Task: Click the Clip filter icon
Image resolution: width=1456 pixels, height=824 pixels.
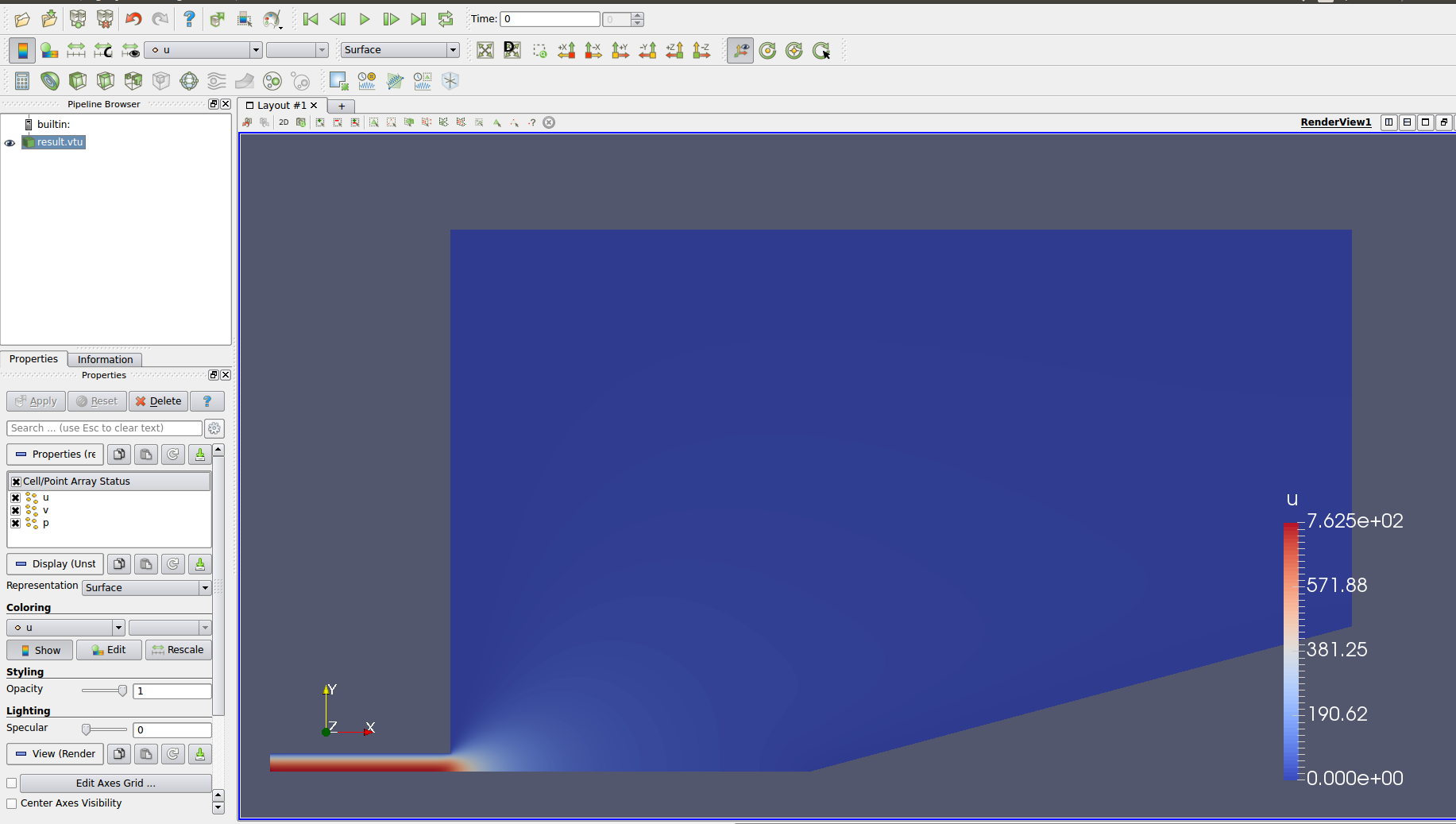Action: point(78,81)
